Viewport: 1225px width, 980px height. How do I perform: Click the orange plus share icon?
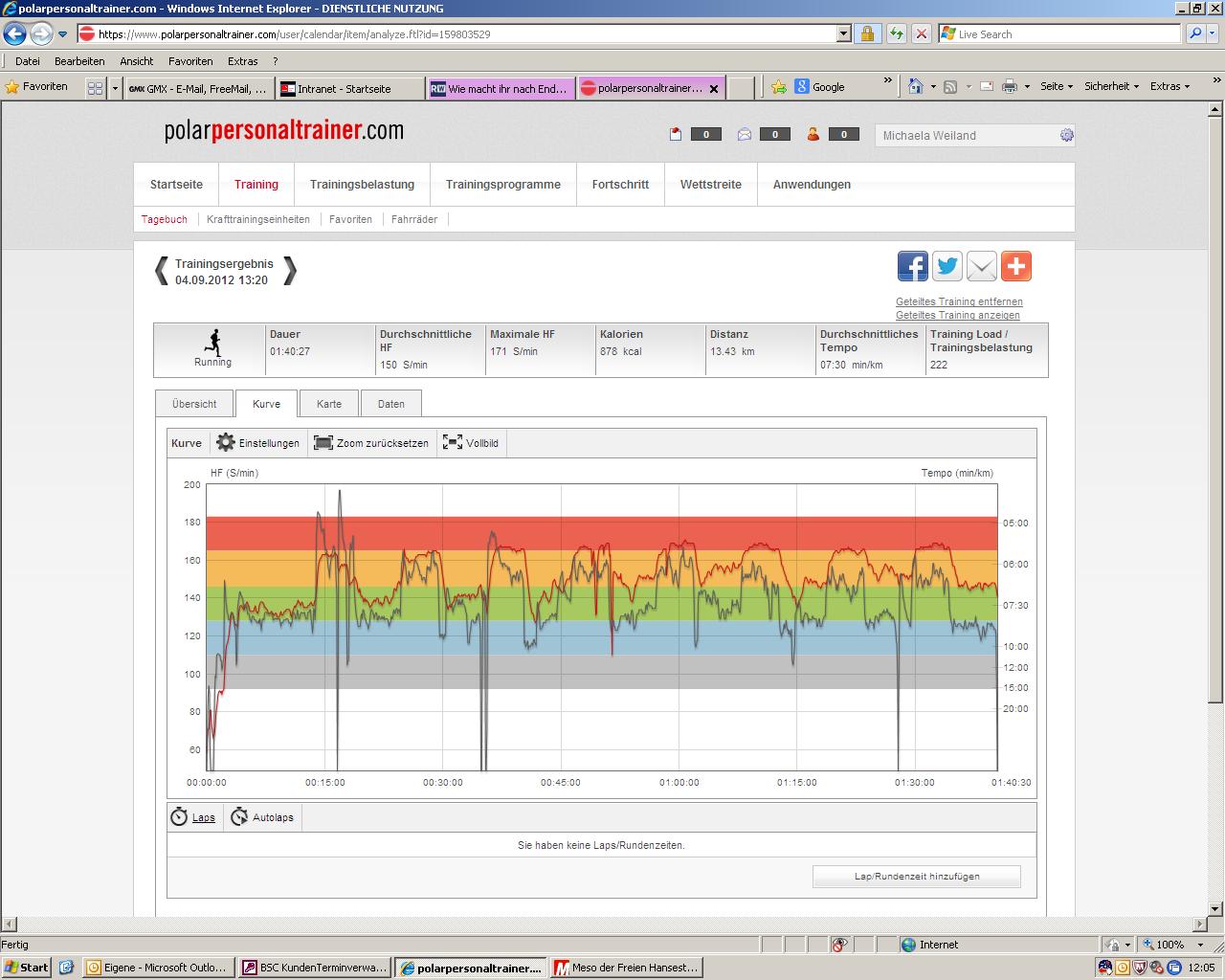(1015, 266)
